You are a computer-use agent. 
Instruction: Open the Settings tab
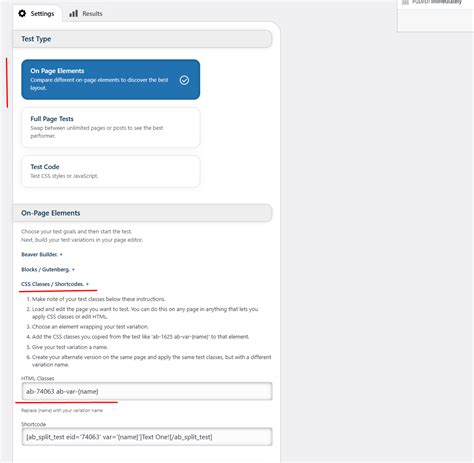point(36,14)
